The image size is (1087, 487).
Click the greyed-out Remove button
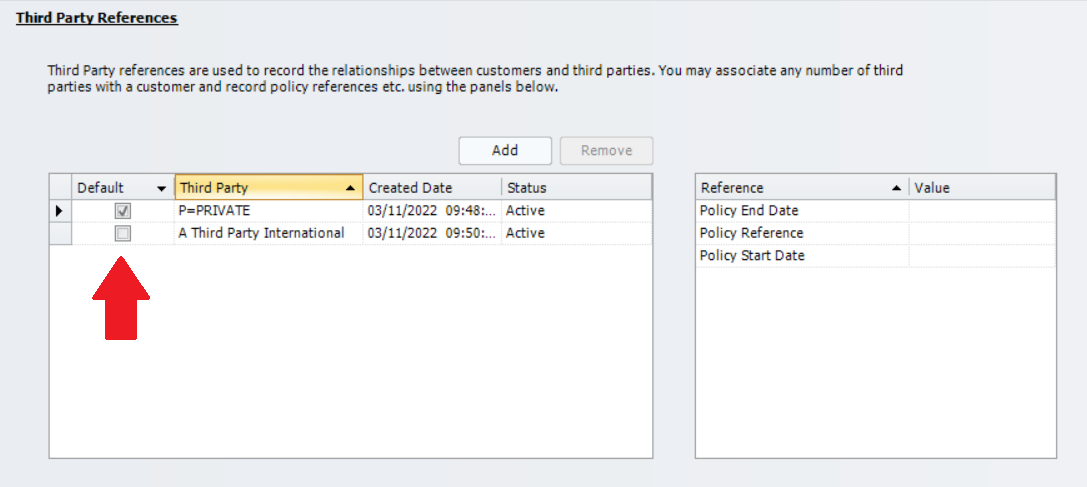pyautogui.click(x=606, y=151)
